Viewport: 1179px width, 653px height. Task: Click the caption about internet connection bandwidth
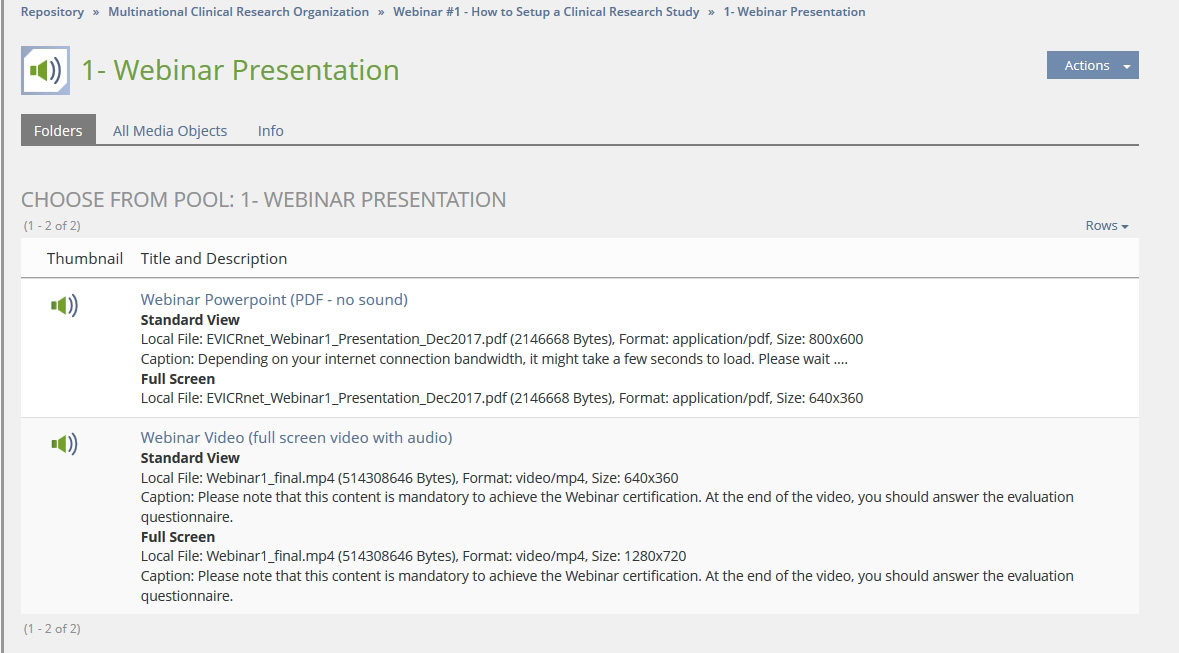coord(494,359)
